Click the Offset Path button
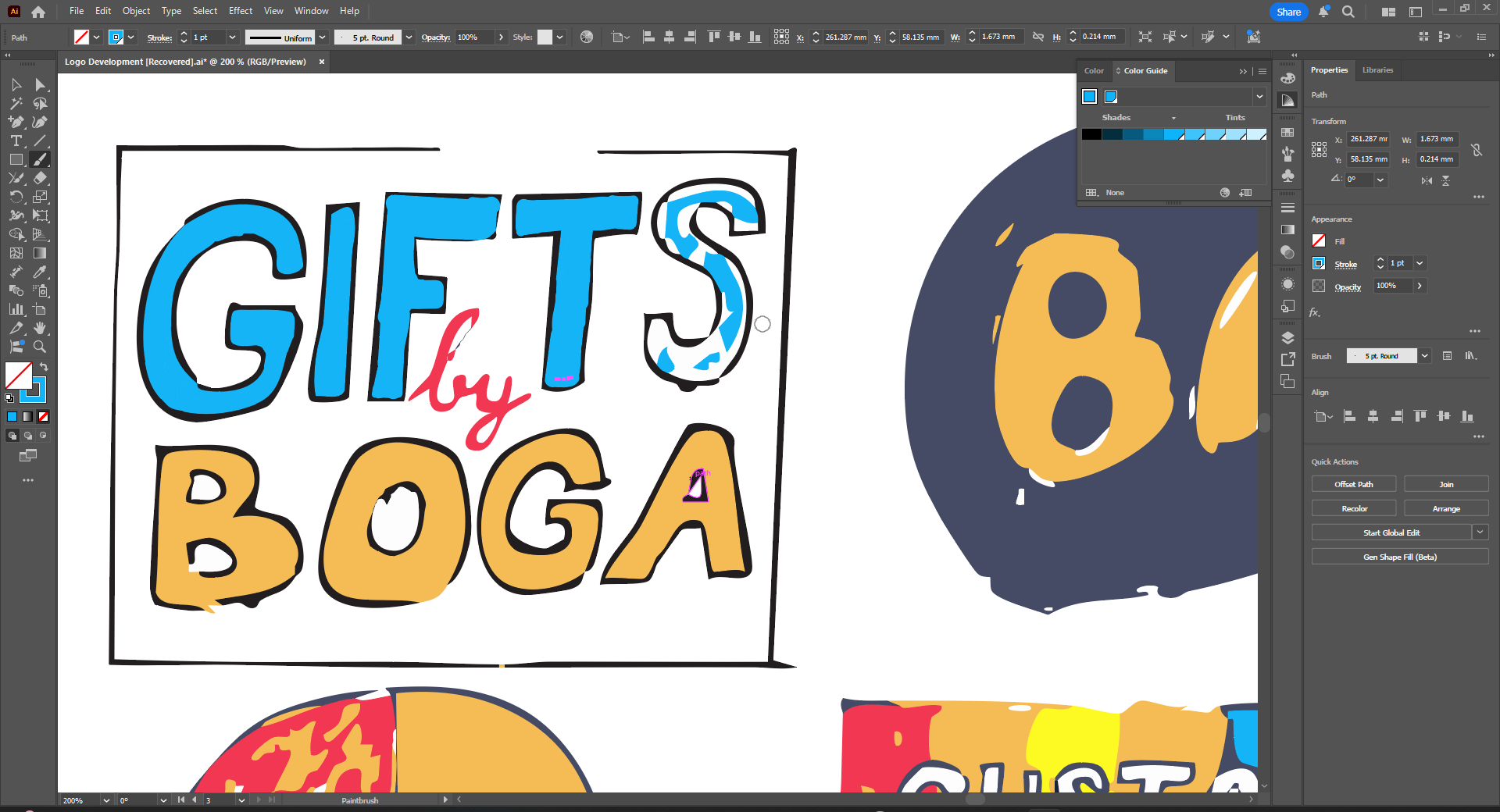The height and width of the screenshot is (812, 1500). click(x=1353, y=485)
